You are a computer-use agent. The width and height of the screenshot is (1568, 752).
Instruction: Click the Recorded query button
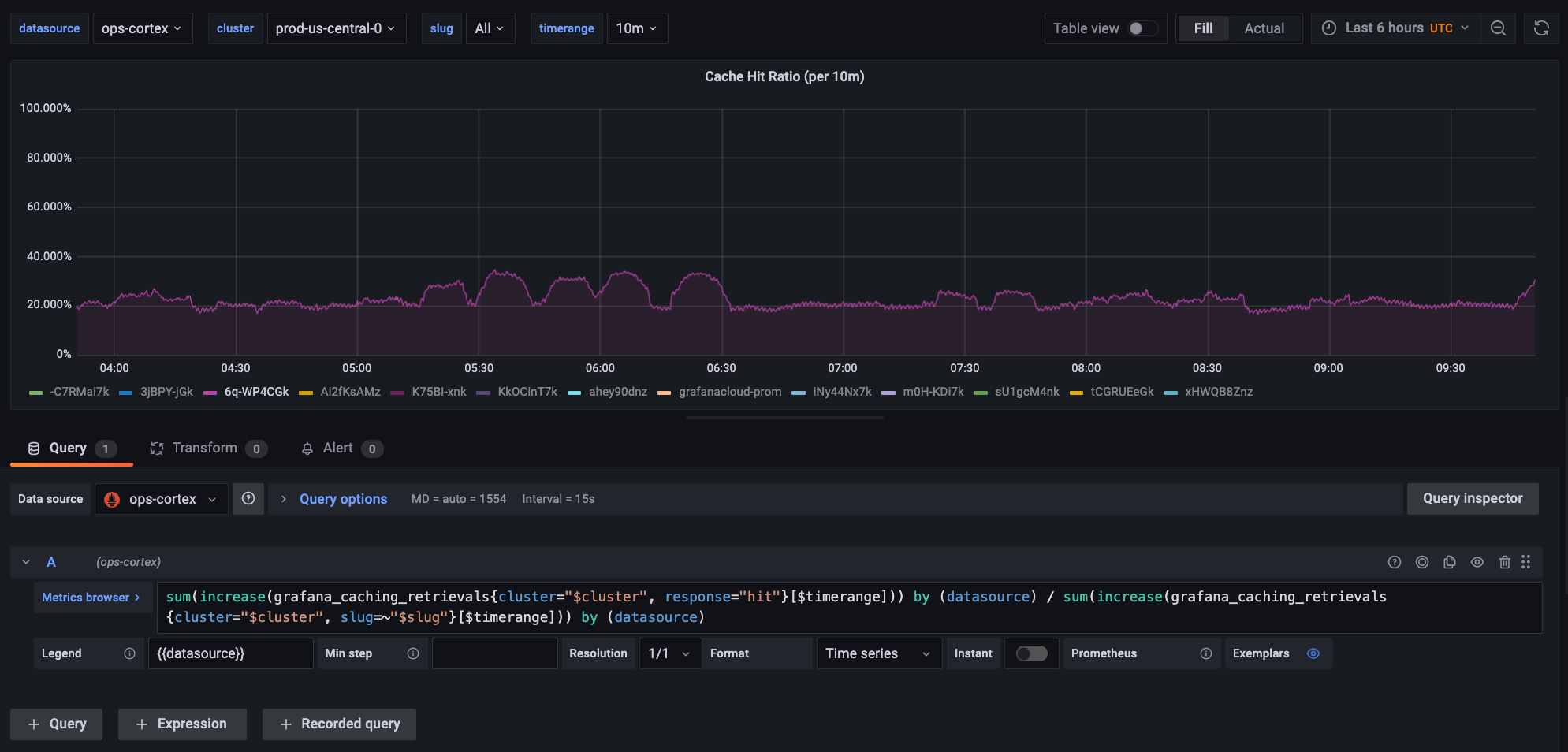coord(339,724)
